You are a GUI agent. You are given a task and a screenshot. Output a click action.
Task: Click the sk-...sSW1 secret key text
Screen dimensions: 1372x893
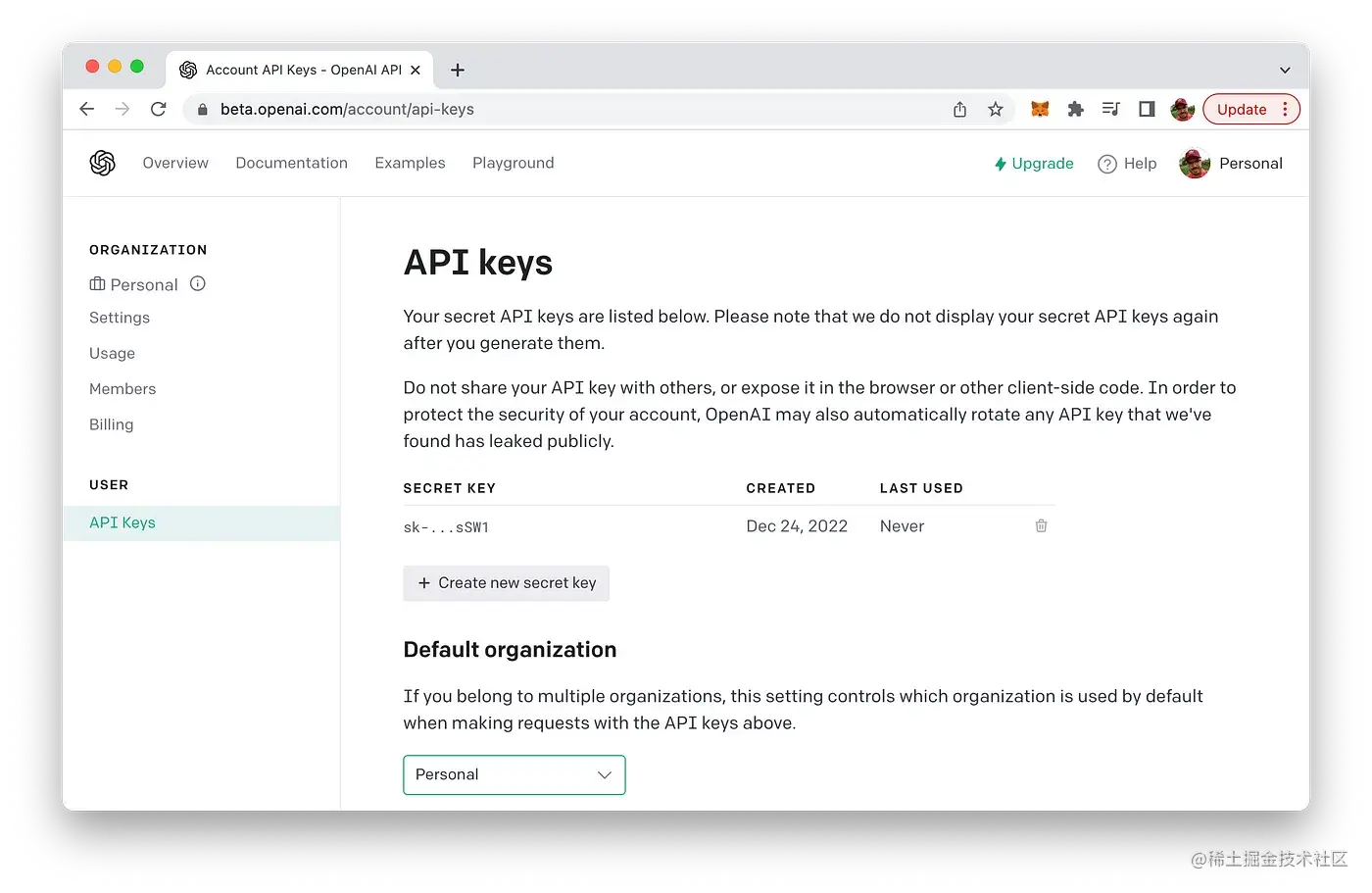tap(446, 527)
